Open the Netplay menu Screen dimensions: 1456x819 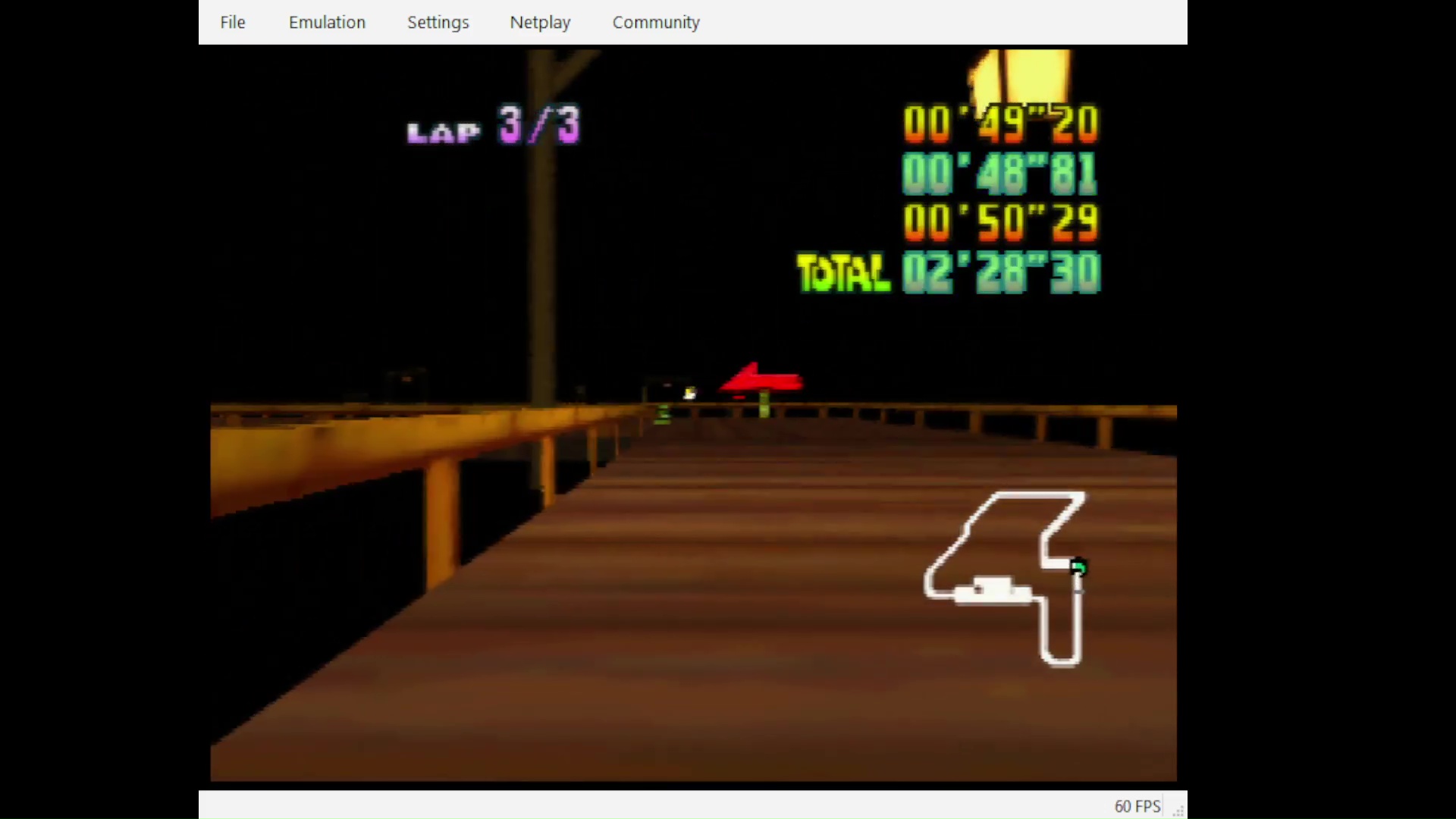540,23
